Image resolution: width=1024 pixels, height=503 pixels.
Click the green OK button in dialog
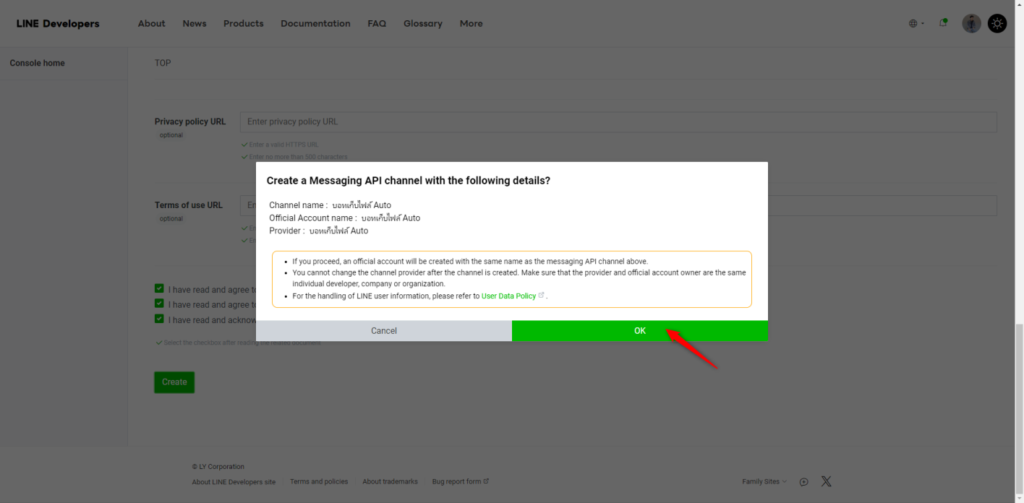point(639,331)
